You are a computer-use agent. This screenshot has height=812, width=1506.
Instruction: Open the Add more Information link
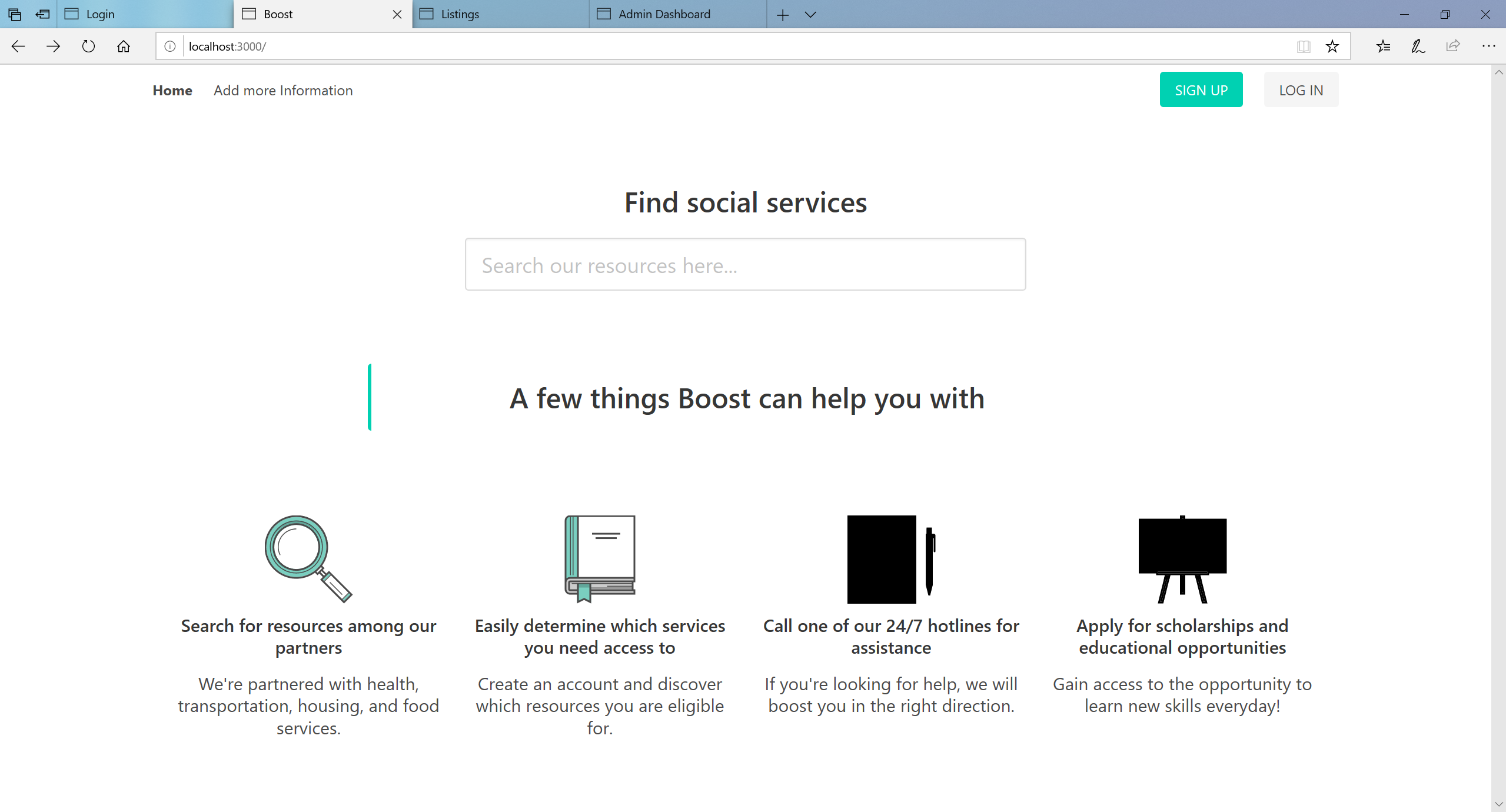(283, 90)
